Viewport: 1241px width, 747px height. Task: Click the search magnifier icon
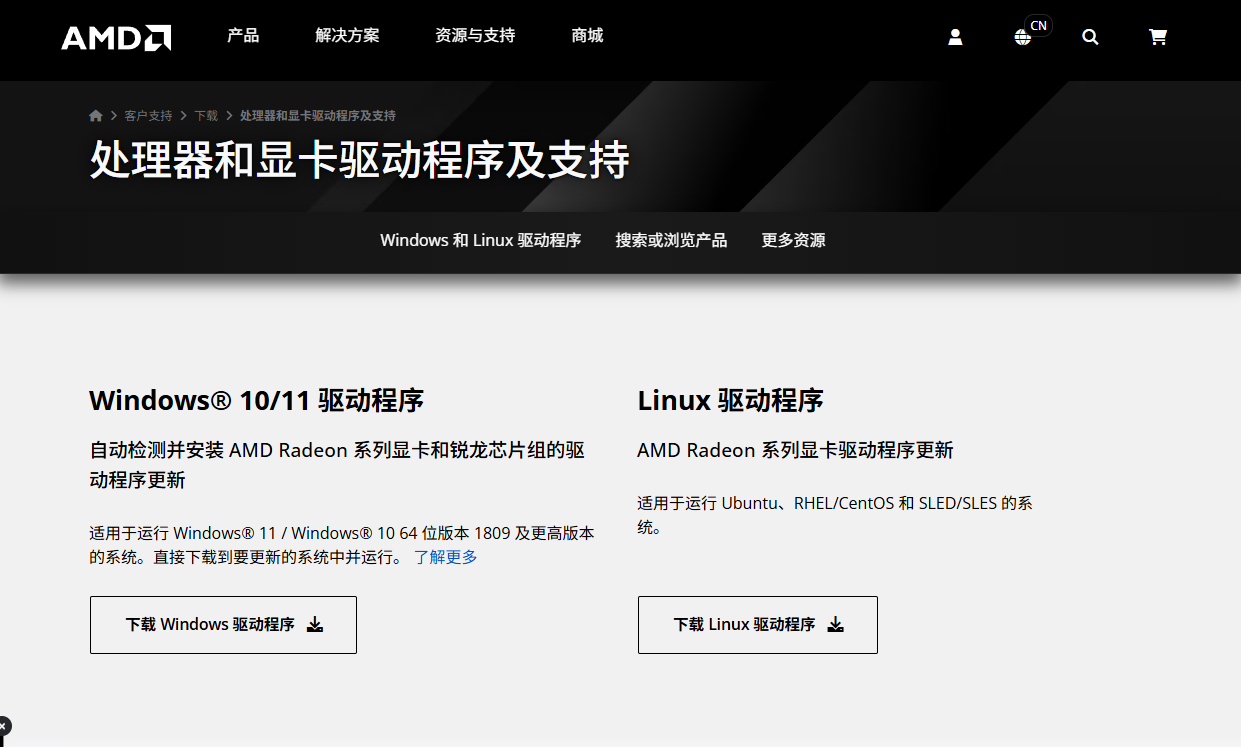coord(1090,37)
